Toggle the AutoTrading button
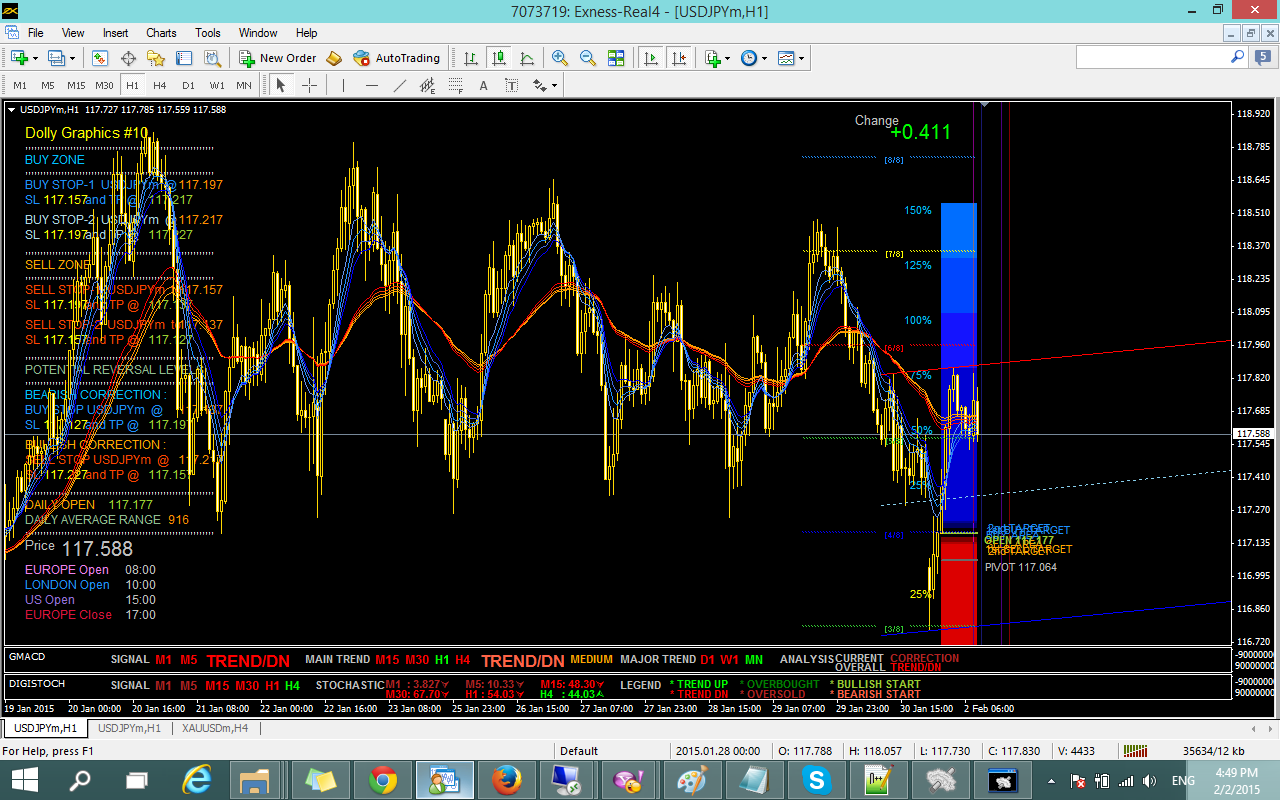1280x800 pixels. (396, 58)
